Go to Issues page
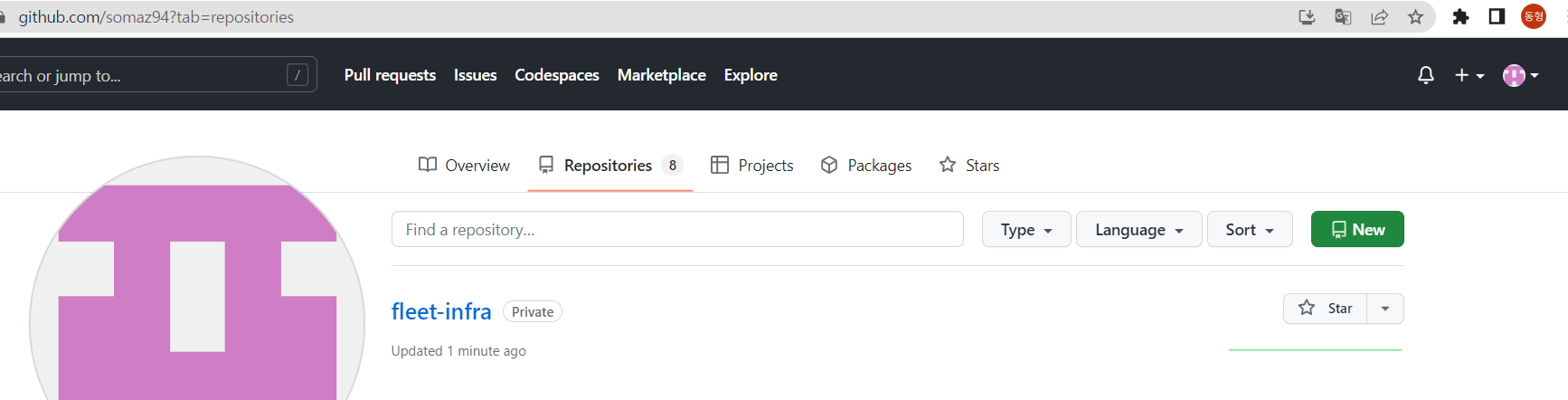 [x=475, y=75]
